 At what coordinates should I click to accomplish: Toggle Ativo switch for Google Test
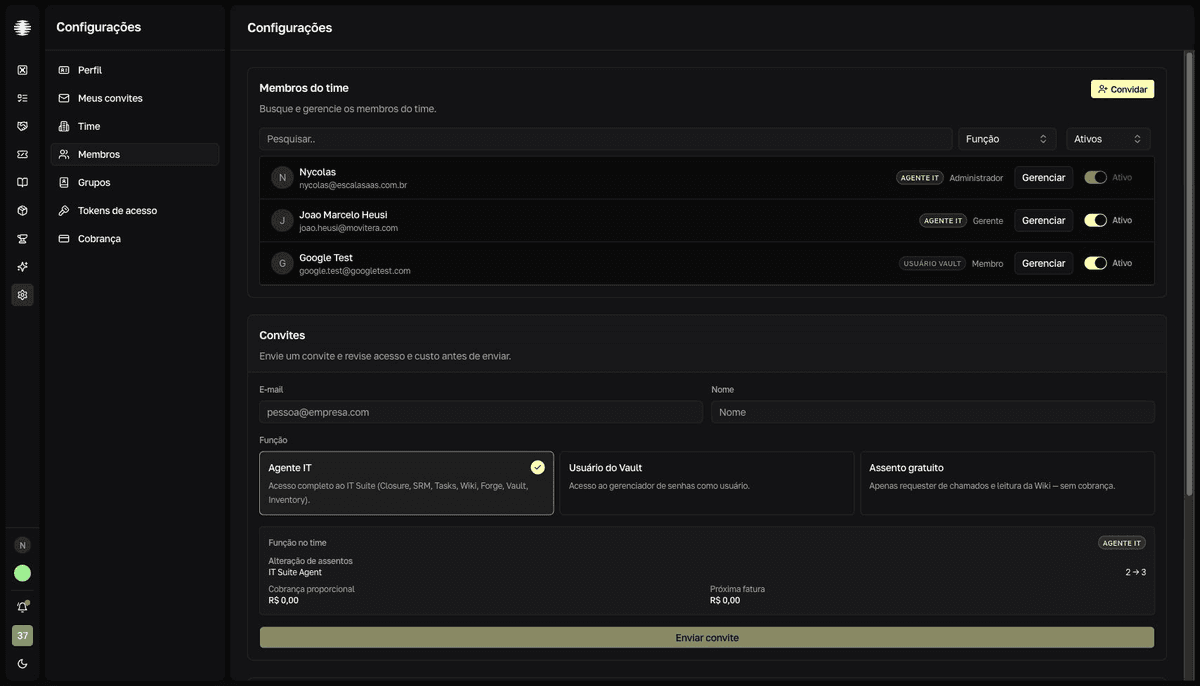coord(1096,263)
